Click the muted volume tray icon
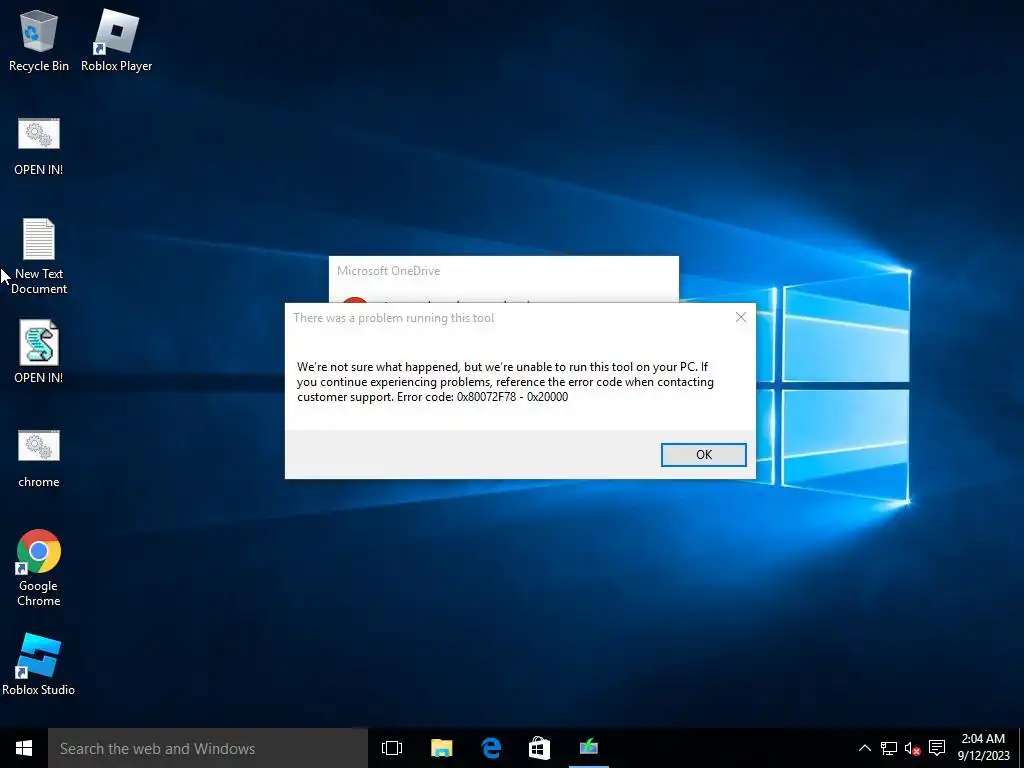The height and width of the screenshot is (768, 1024). pyautogui.click(x=912, y=748)
